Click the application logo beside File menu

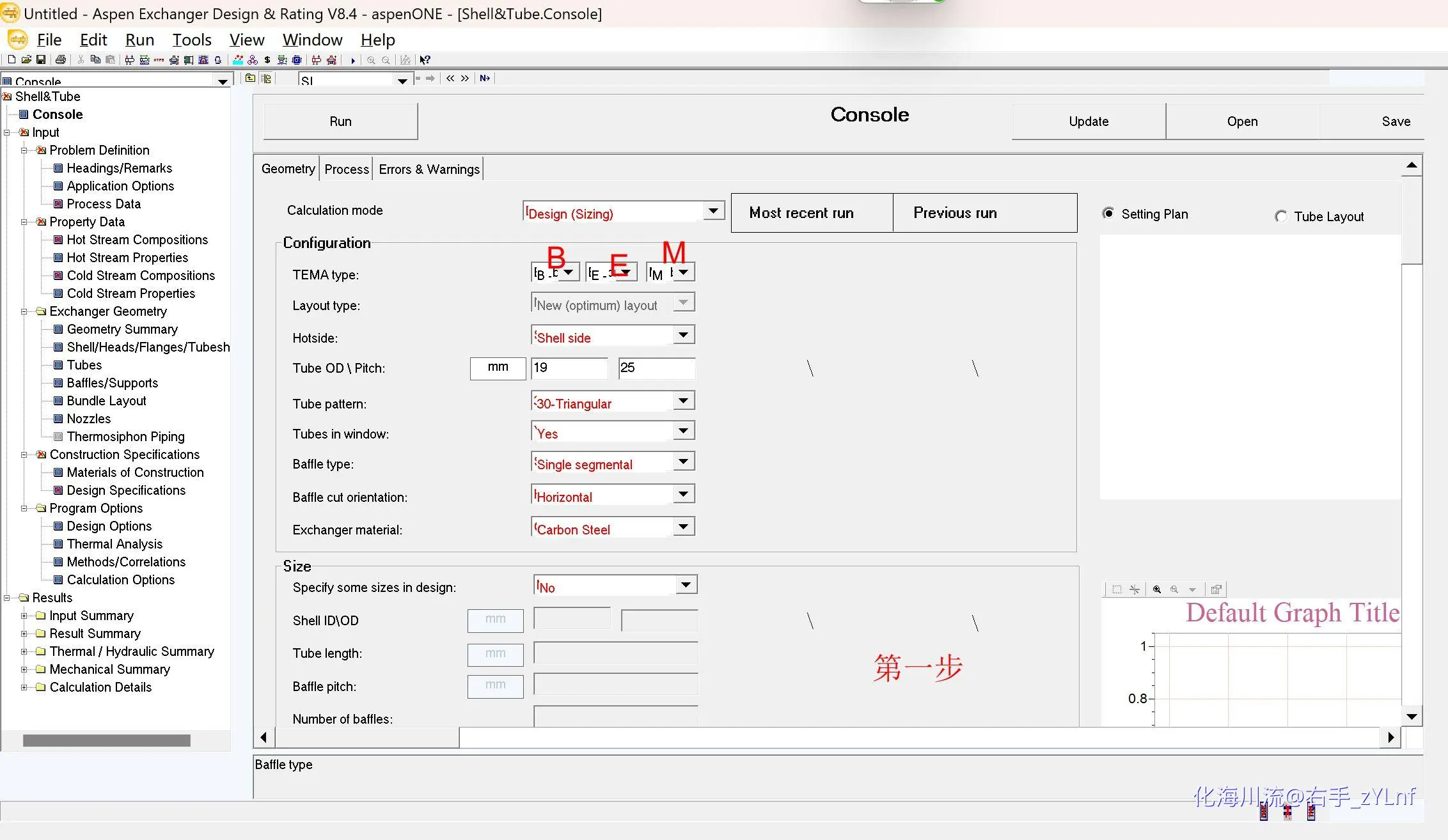(x=18, y=40)
